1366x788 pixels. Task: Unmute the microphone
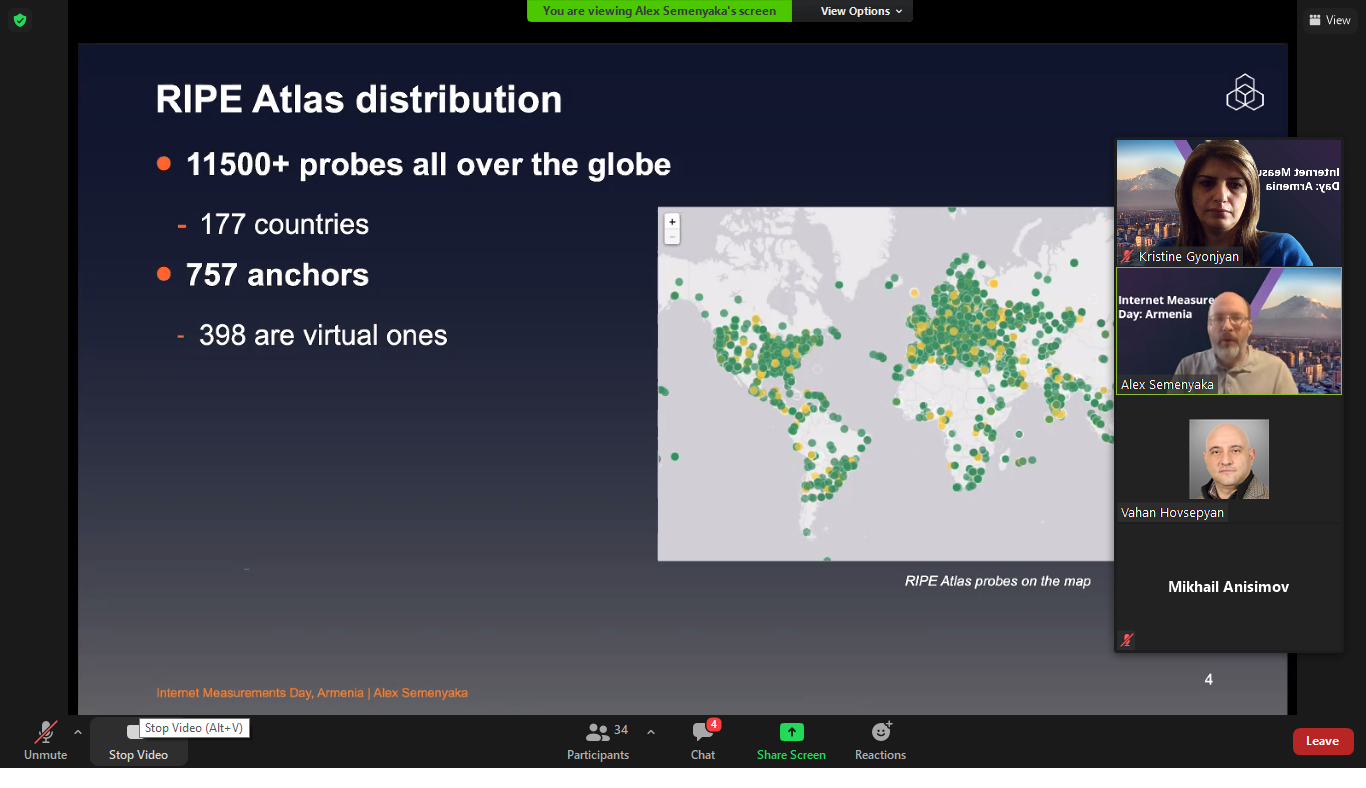[45, 741]
